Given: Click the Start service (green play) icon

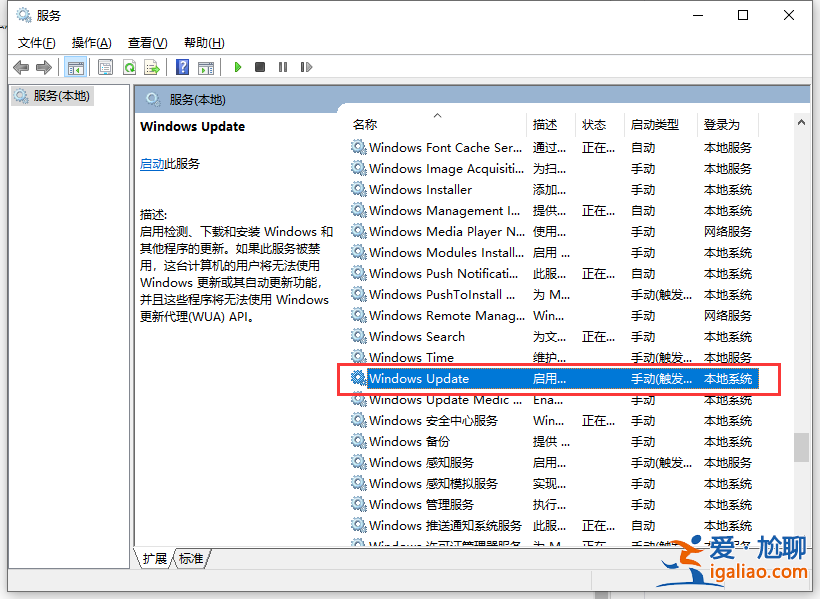Looking at the screenshot, I should [237, 67].
